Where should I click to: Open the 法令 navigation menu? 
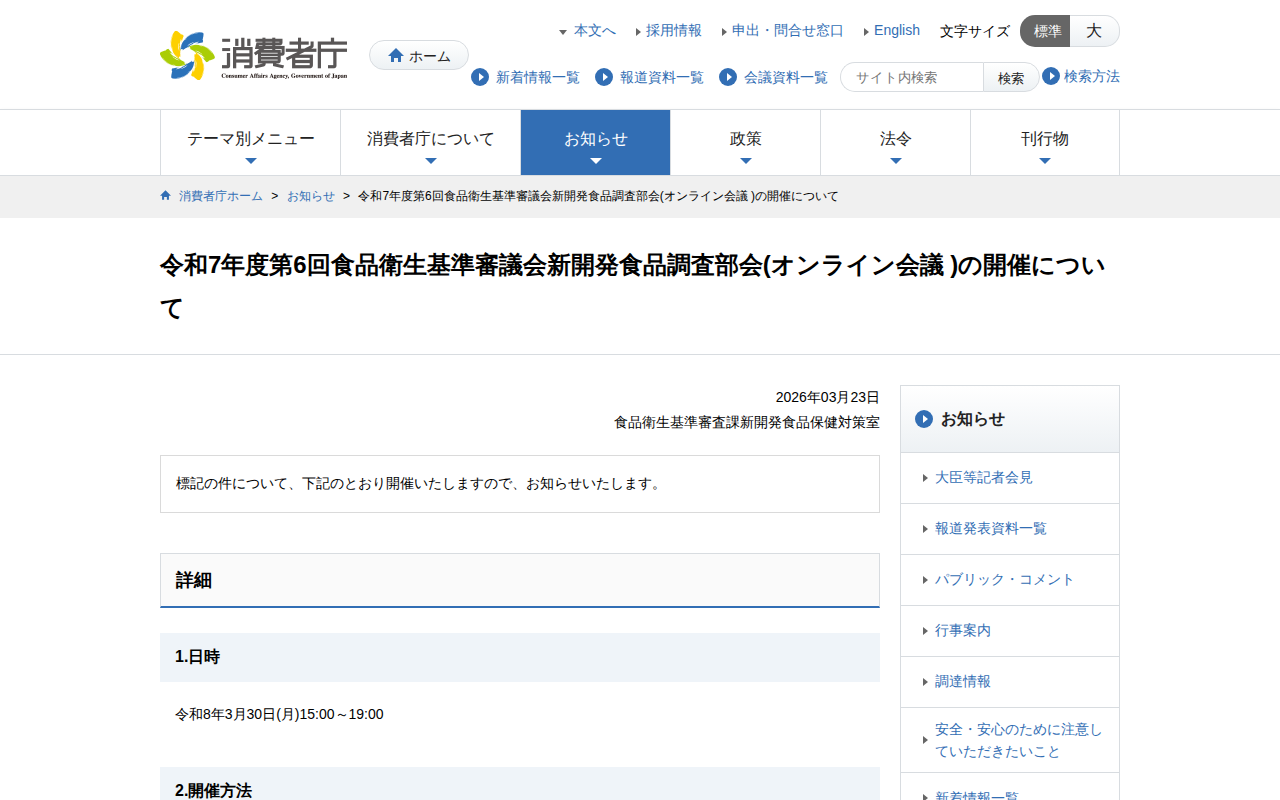(895, 143)
